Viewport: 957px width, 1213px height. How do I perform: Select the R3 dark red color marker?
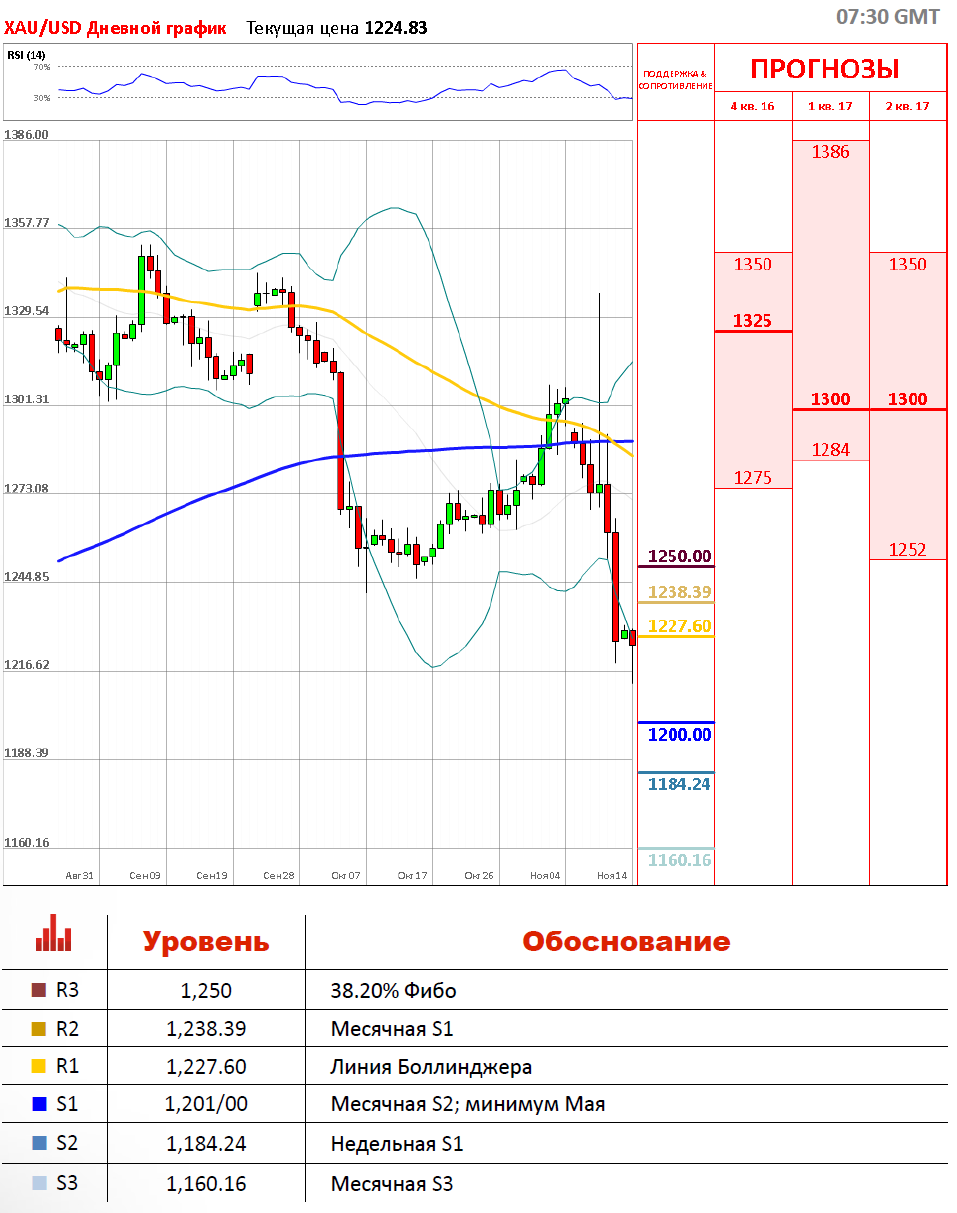point(39,991)
